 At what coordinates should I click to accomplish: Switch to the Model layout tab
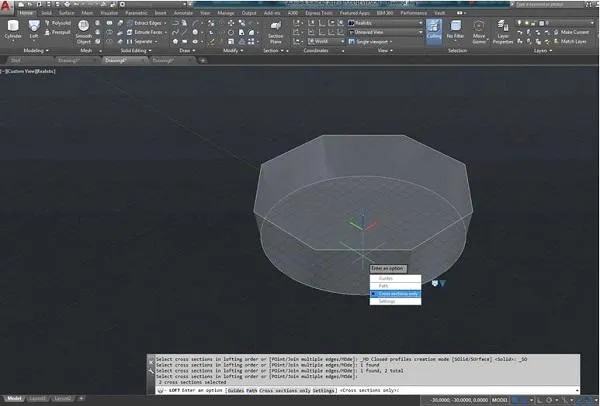[x=13, y=400]
